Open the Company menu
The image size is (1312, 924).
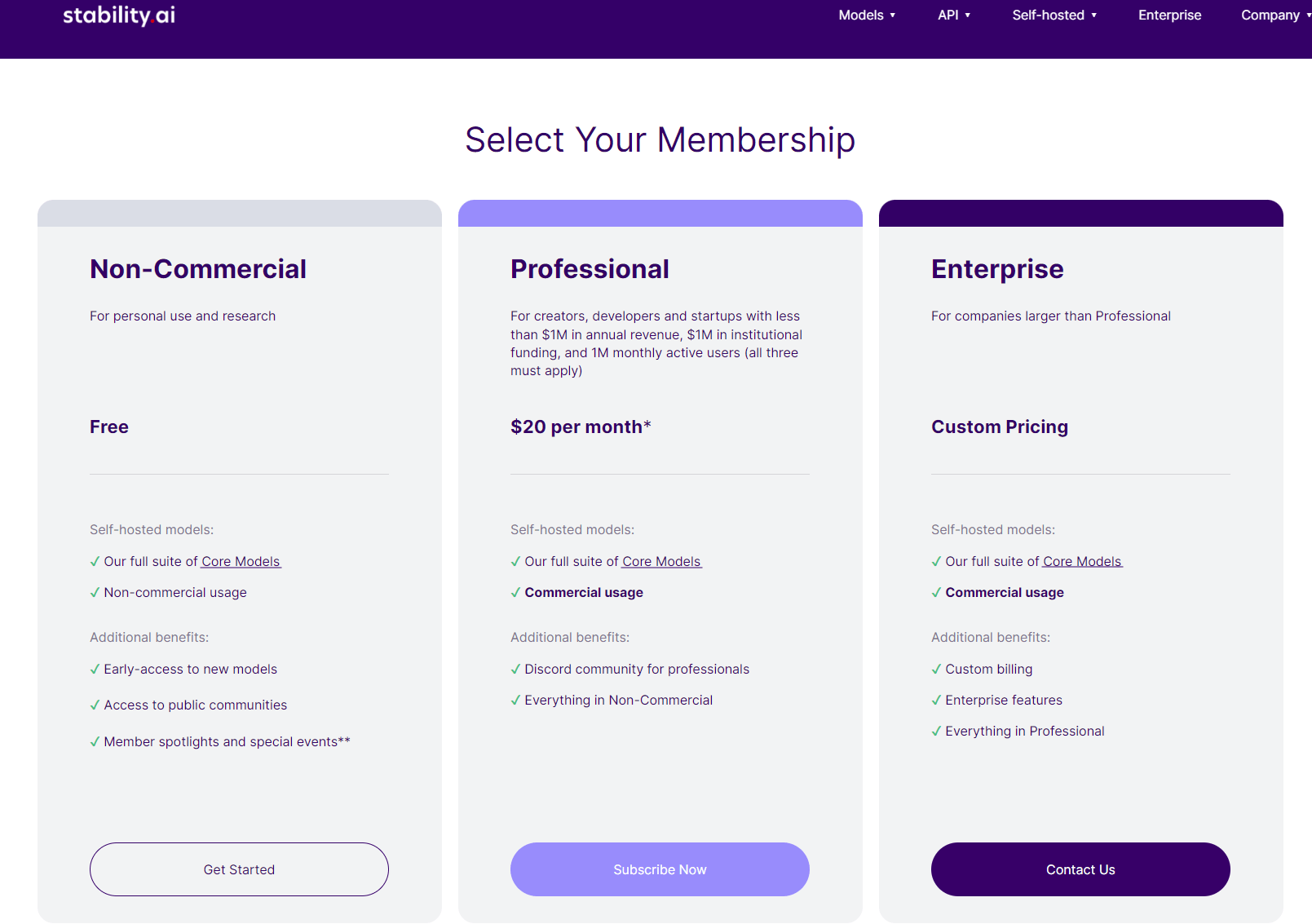[x=1276, y=15]
